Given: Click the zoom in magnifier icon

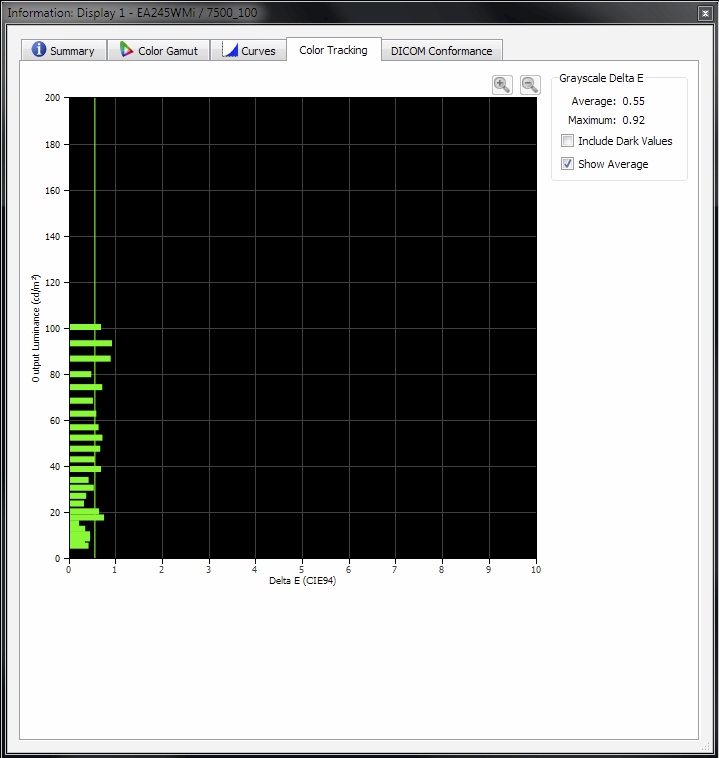Looking at the screenshot, I should (502, 85).
